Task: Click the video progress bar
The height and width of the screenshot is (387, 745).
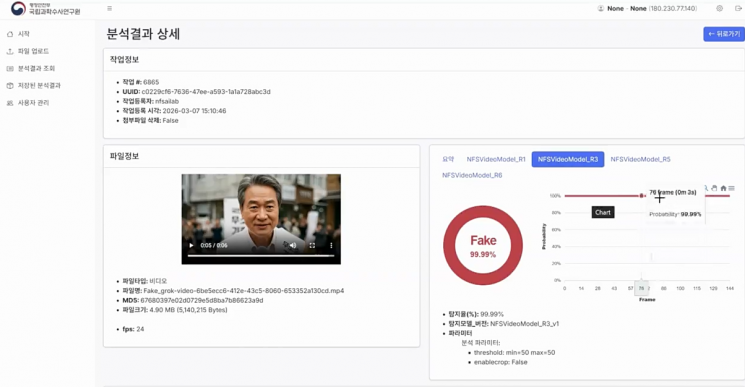Action: click(x=261, y=255)
